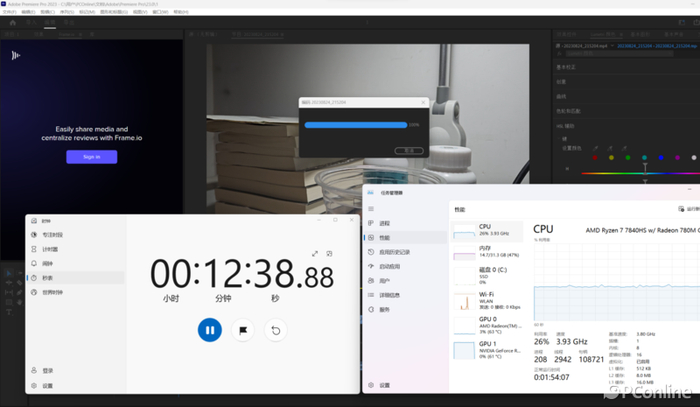Viewport: 700px width, 407px height.
Task: Open the Lumetri 颜色 effect dropdown field
Action: (620, 54)
